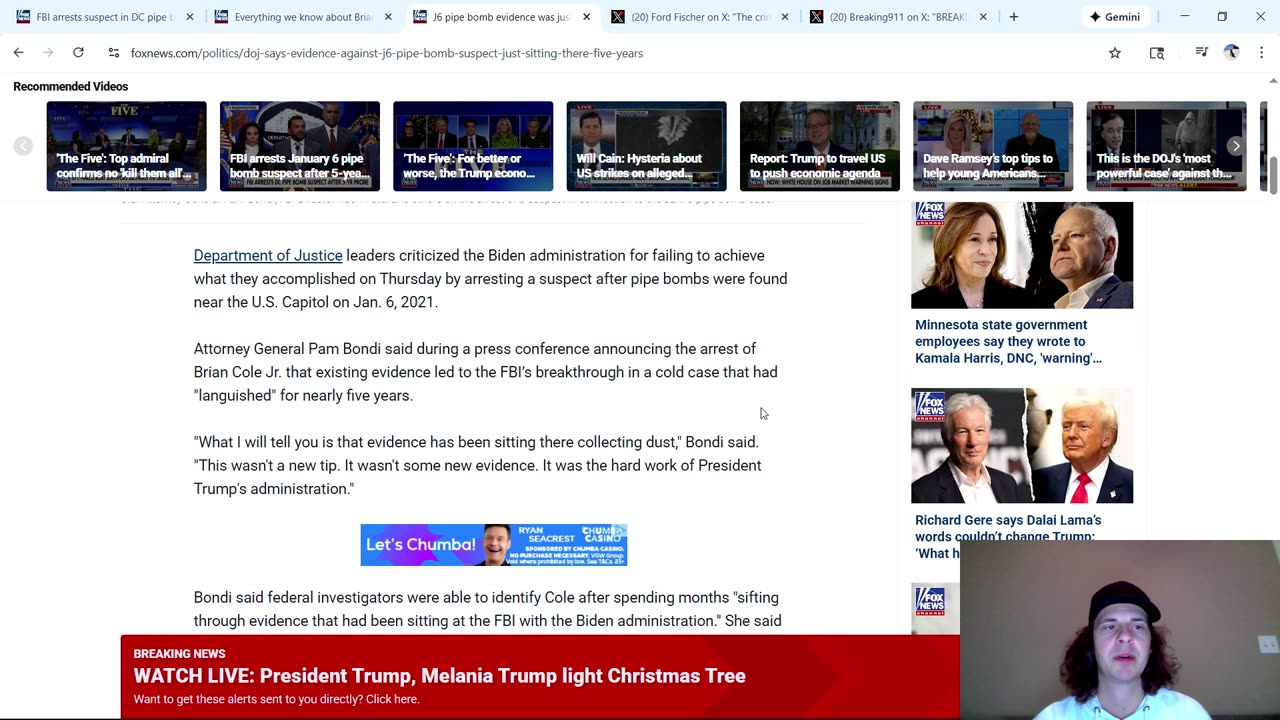Switch to Ford Fischer on X tab
This screenshot has width=1280, height=720.
pyautogui.click(x=700, y=17)
